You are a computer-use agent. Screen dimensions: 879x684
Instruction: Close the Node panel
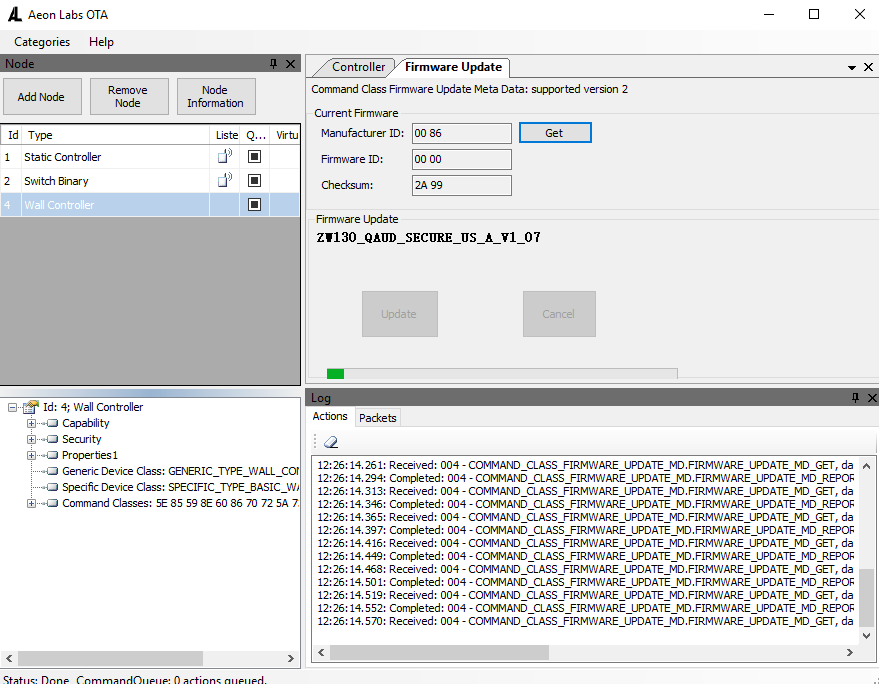290,64
